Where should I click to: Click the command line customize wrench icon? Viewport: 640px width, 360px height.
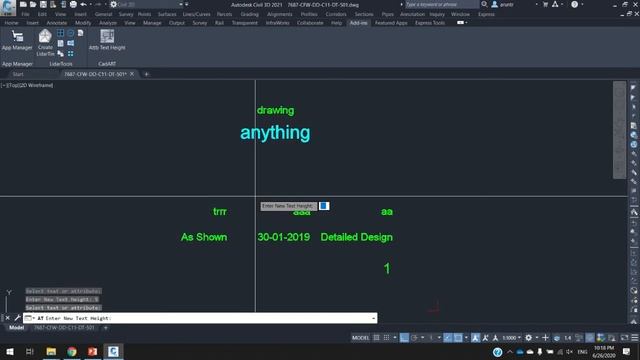click(x=18, y=318)
